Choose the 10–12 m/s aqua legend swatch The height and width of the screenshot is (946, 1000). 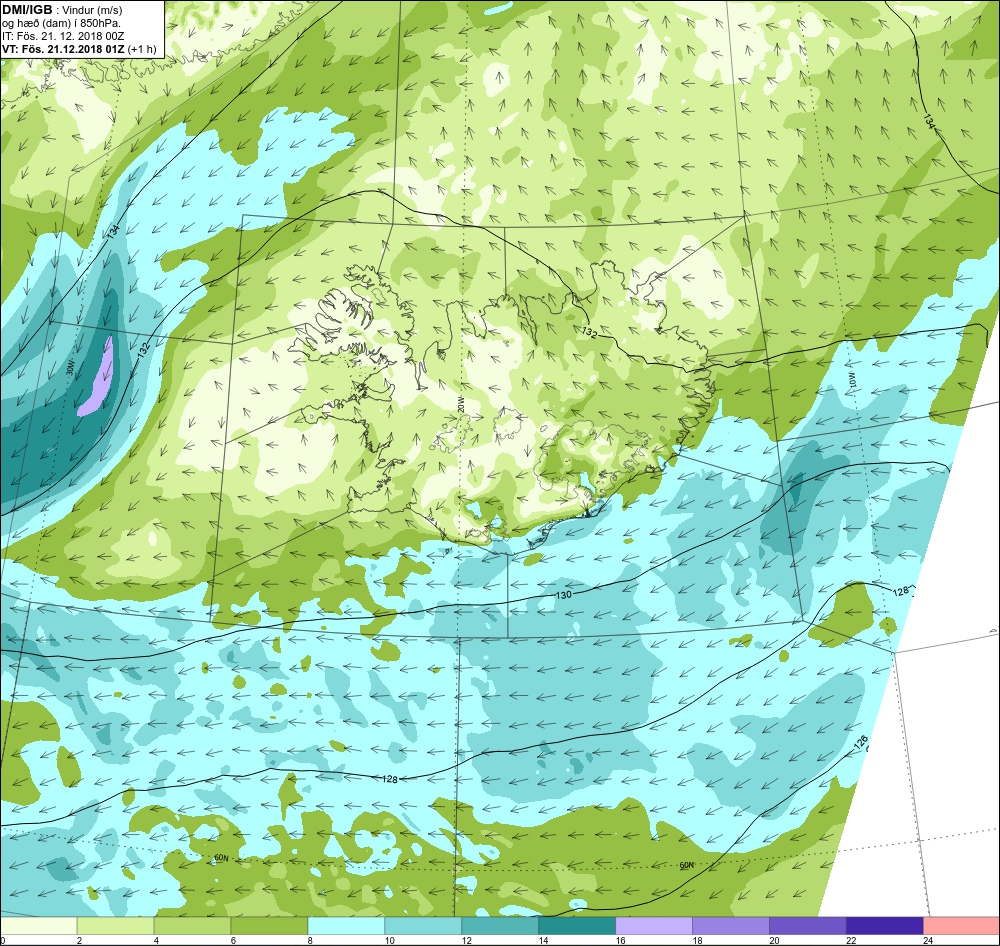pyautogui.click(x=423, y=925)
